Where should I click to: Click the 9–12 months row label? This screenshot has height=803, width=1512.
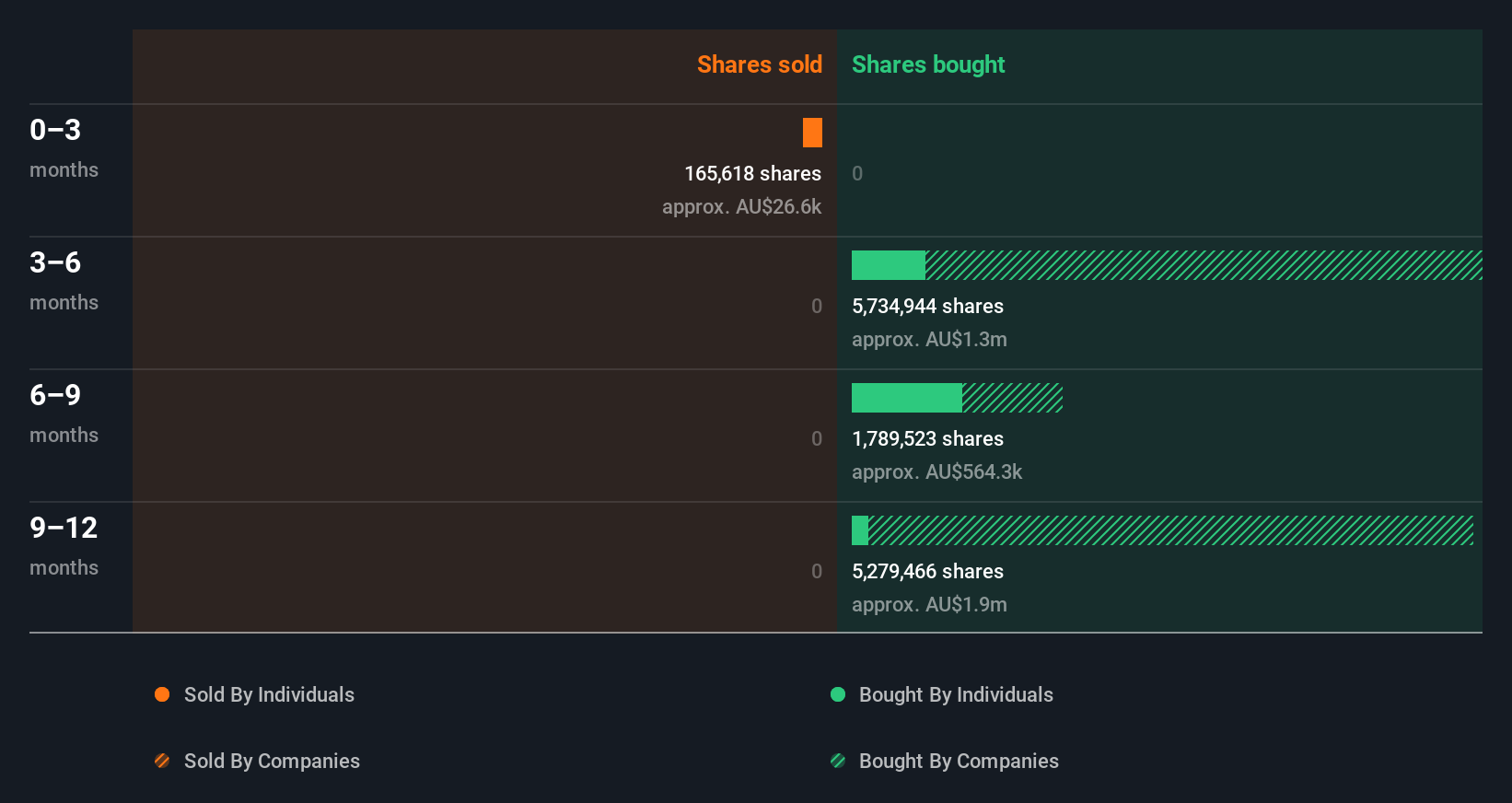pos(64,545)
